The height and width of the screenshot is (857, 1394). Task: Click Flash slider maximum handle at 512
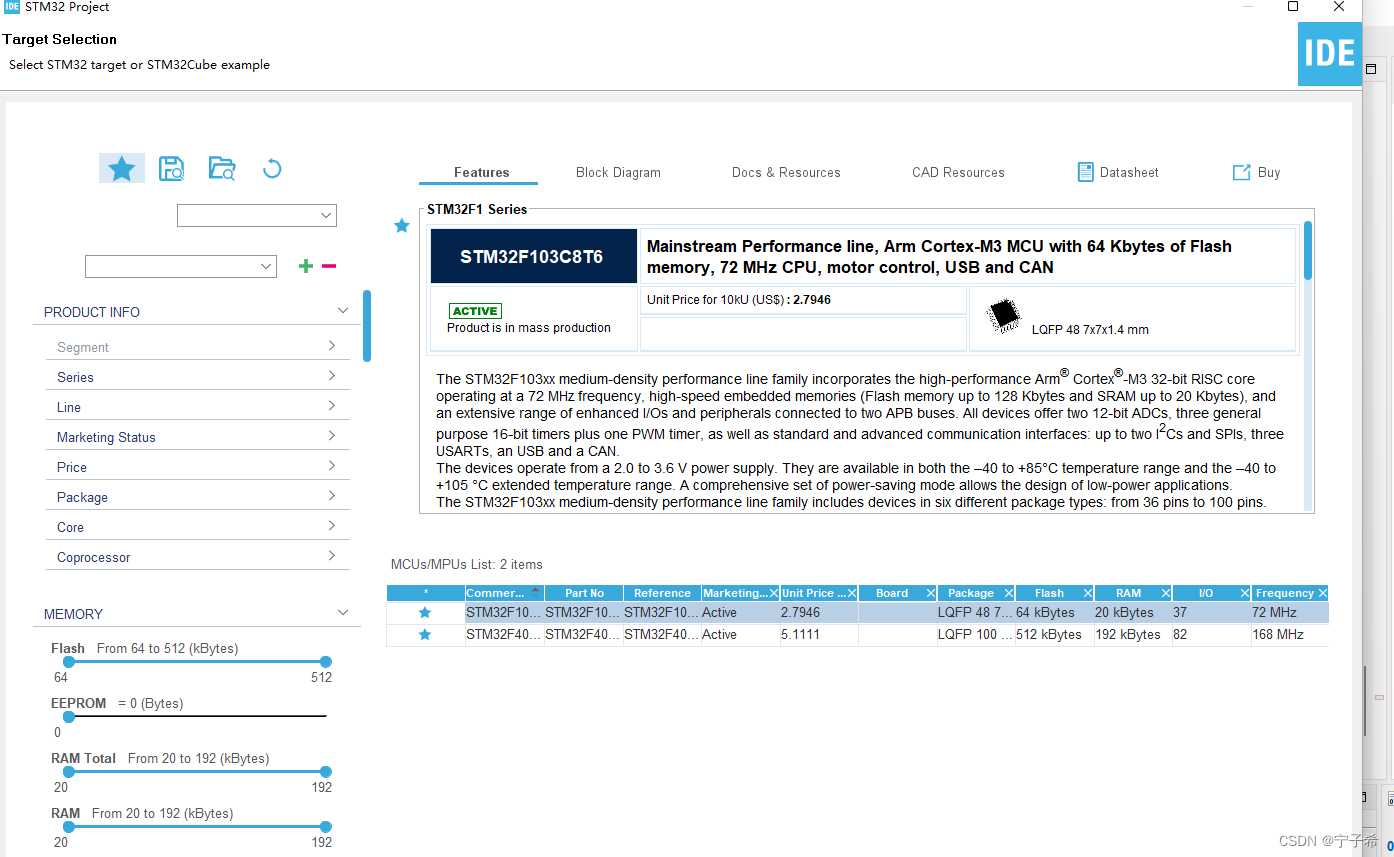click(325, 662)
